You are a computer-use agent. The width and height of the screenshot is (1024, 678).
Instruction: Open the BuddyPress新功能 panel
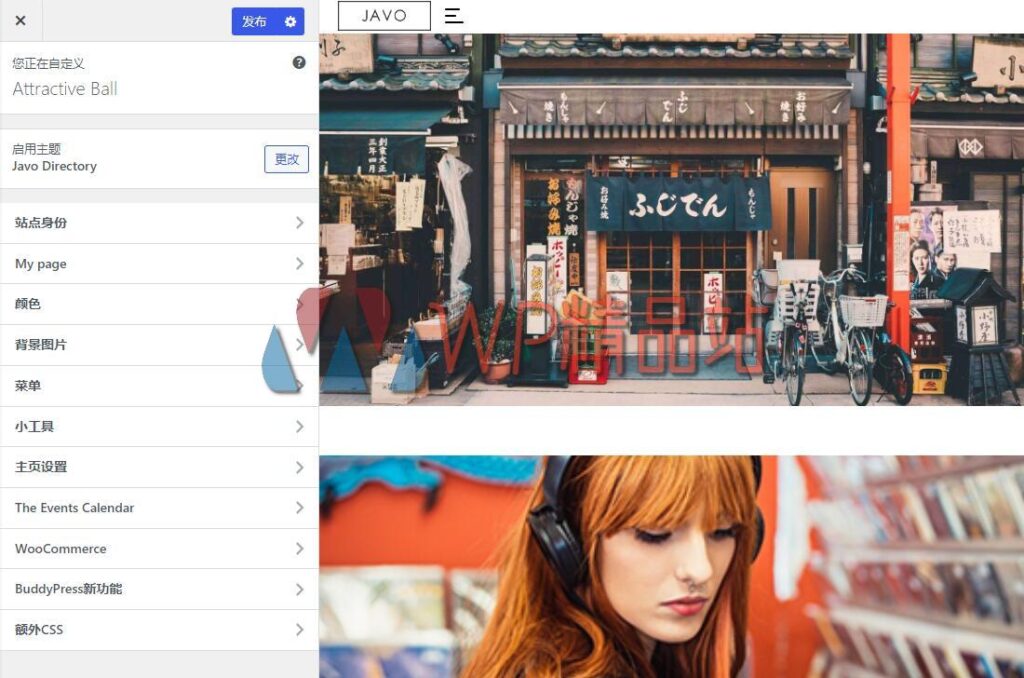click(160, 589)
